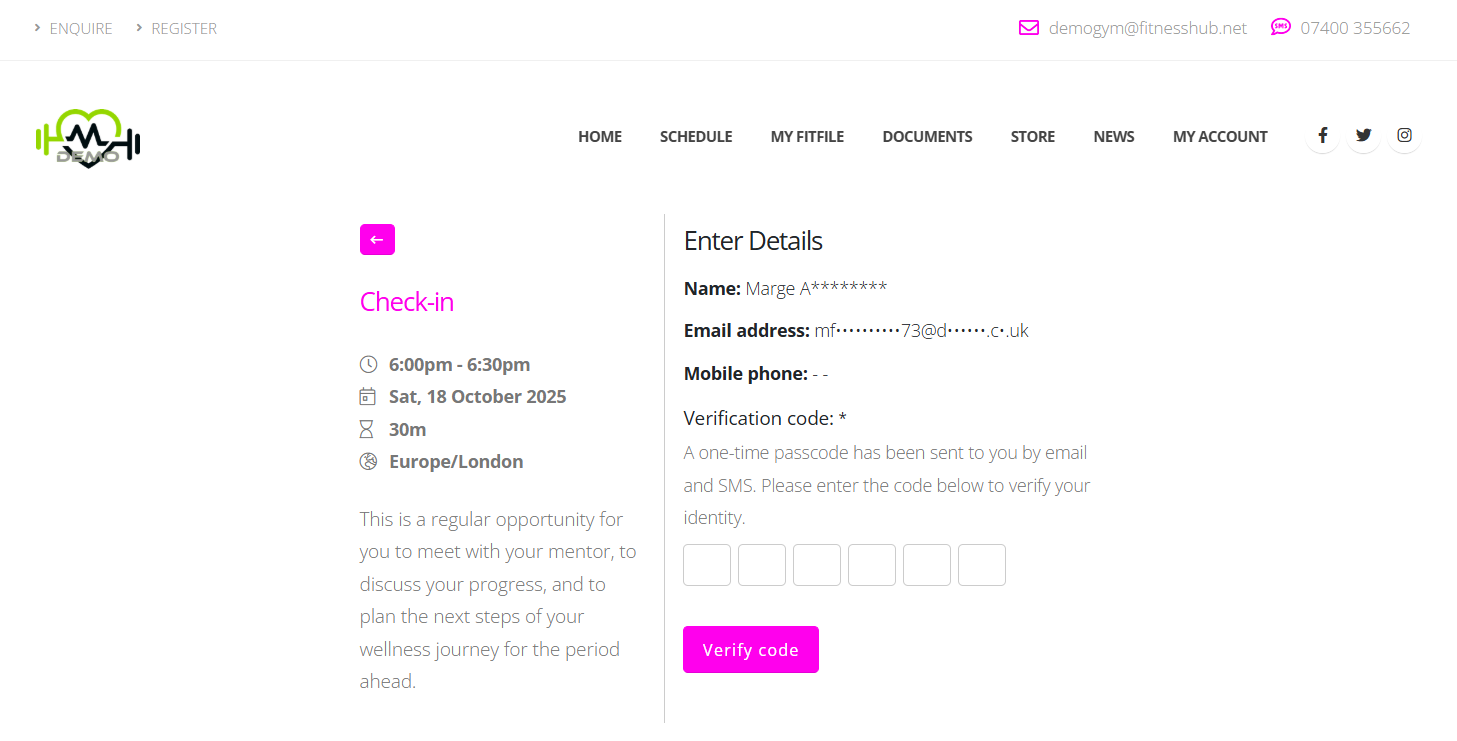Open the Facebook social icon
This screenshot has height=741, width=1457.
click(1322, 136)
